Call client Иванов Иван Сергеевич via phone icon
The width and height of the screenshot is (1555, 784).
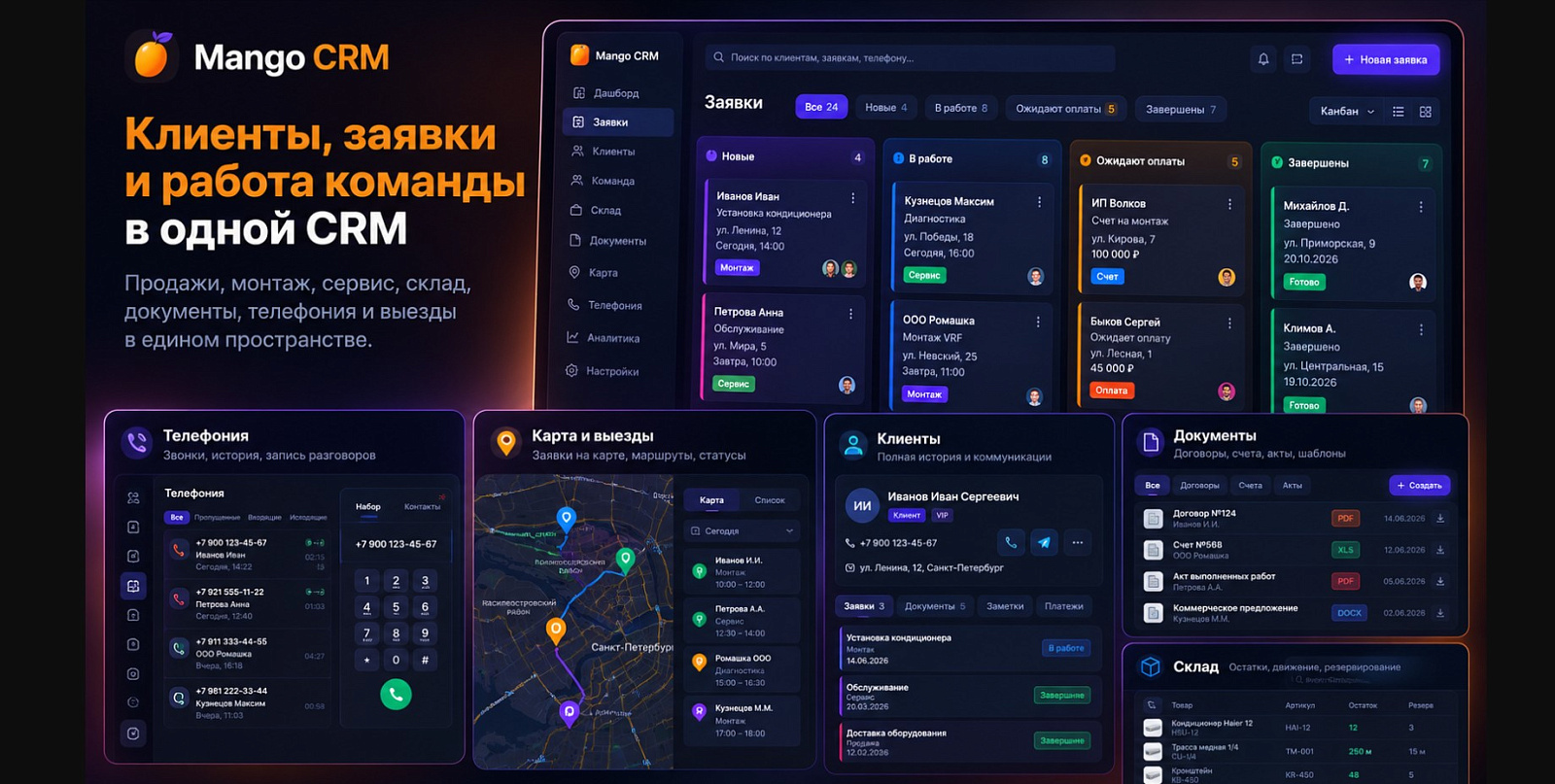1011,543
